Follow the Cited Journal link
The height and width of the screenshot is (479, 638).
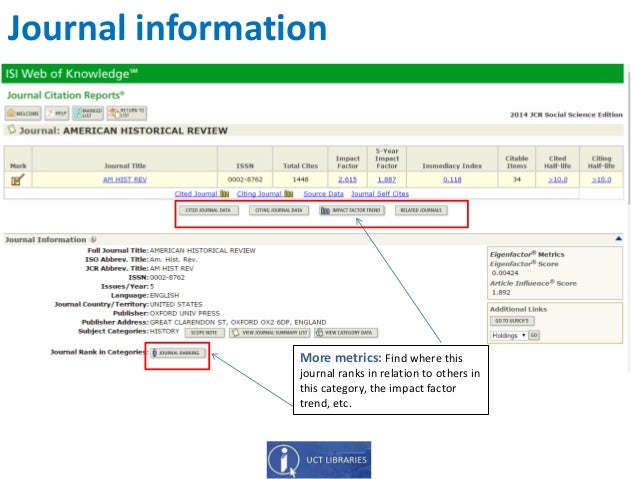(x=196, y=194)
